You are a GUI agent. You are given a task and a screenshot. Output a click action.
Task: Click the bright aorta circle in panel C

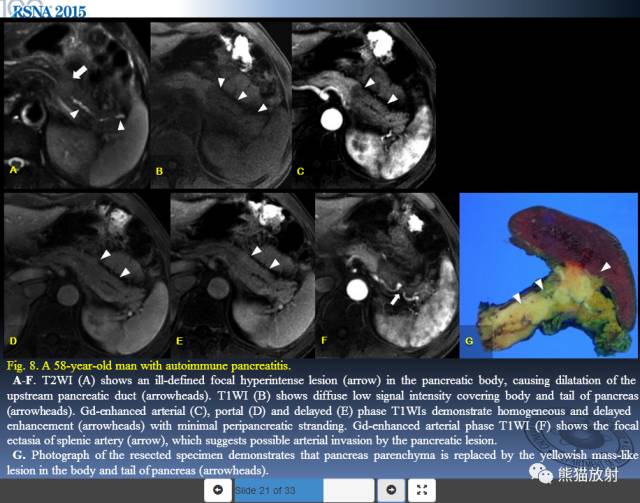click(x=331, y=120)
